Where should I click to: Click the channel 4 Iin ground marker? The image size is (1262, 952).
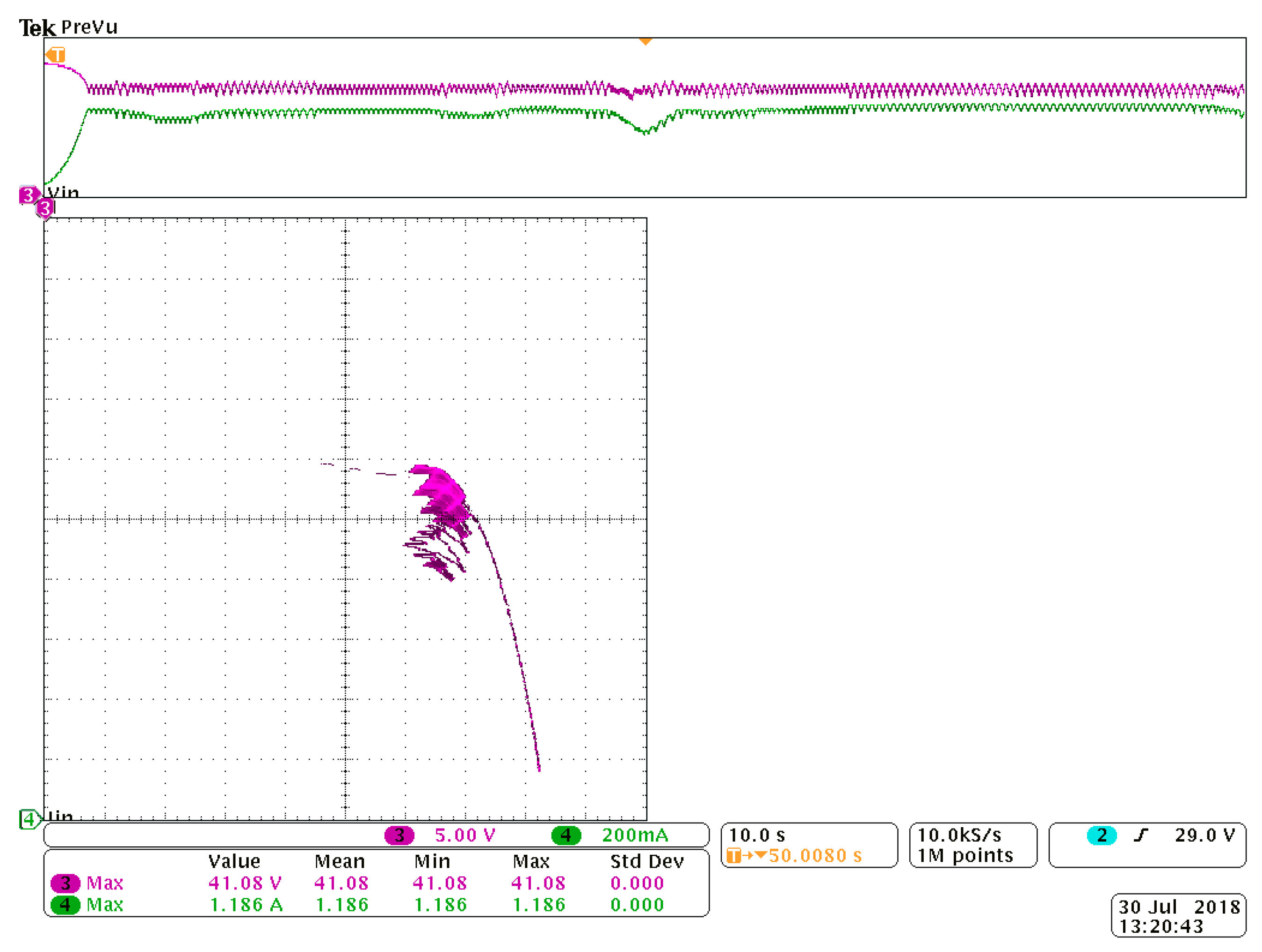(x=30, y=819)
